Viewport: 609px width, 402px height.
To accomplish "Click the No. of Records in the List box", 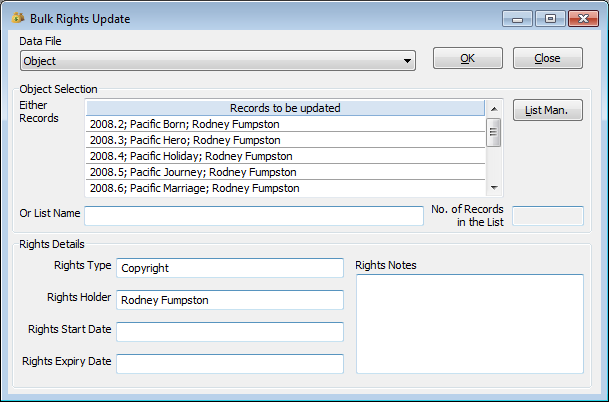I will click(548, 216).
